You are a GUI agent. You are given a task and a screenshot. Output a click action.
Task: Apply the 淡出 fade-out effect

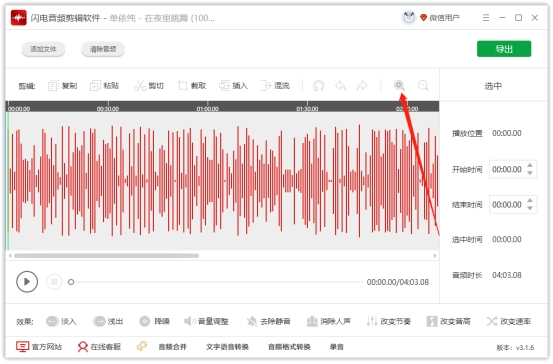[108, 321]
